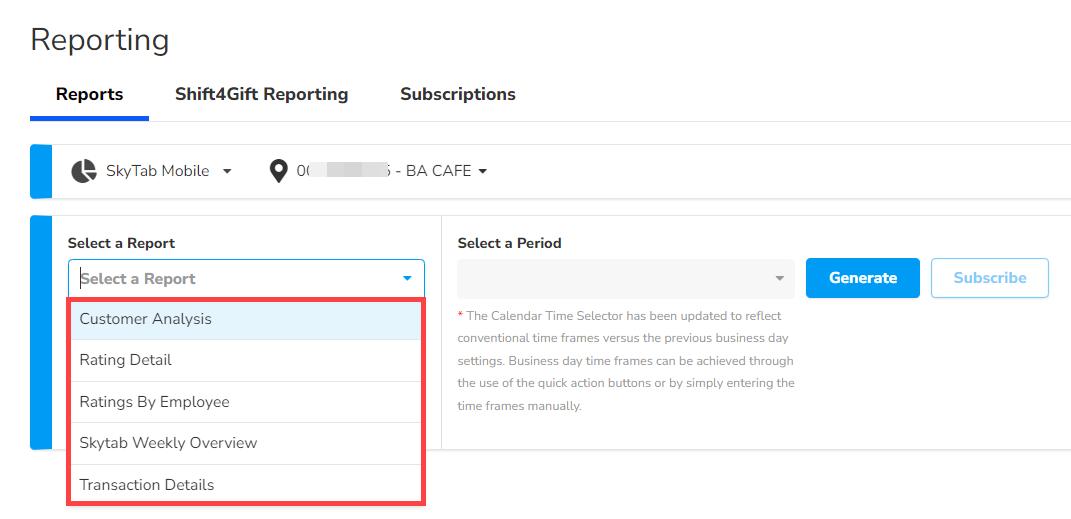The image size is (1071, 519).
Task: Click the pie chart icon beside SkyTab Mobile
Action: (x=84, y=171)
